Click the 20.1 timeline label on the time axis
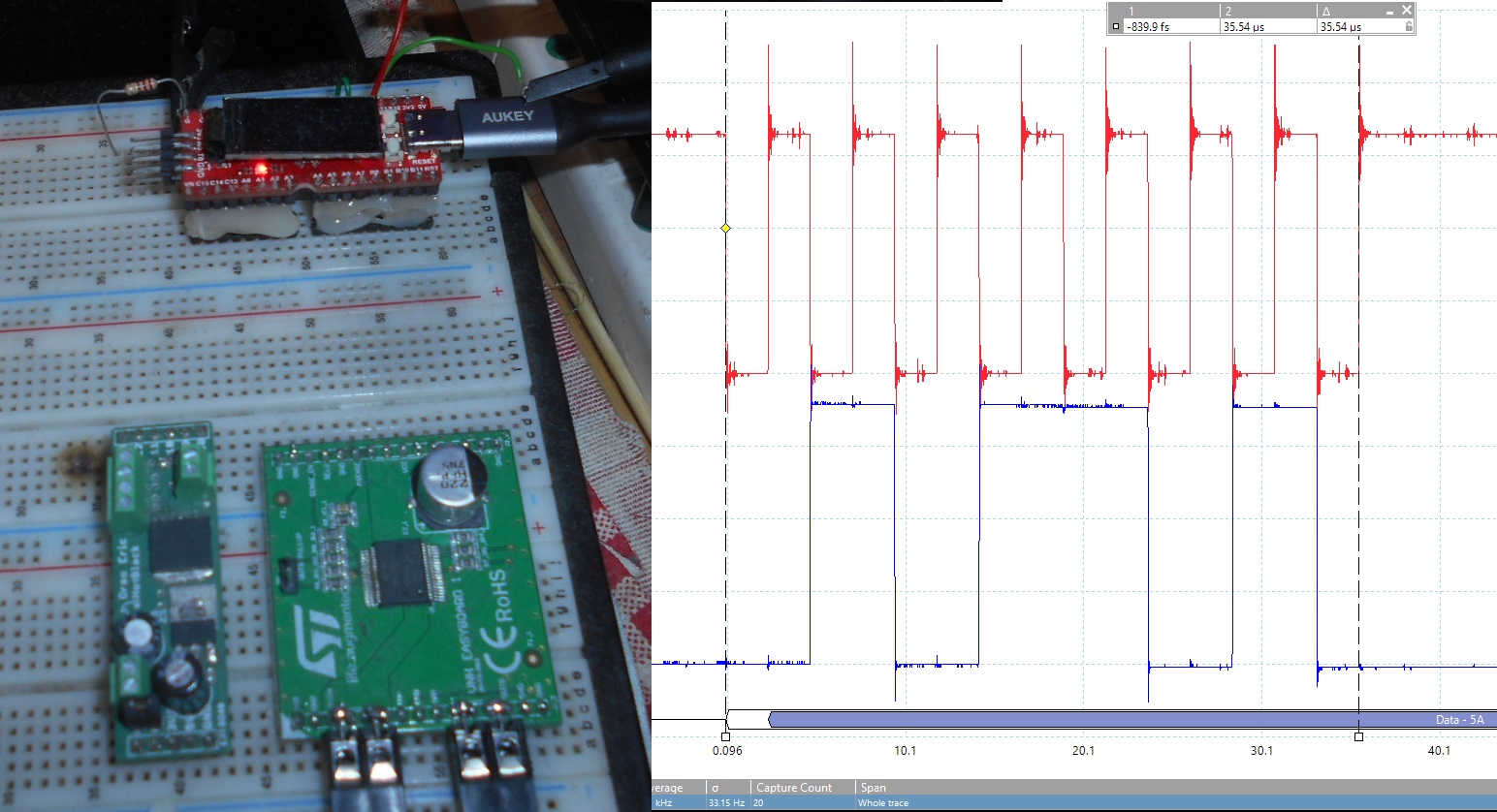This screenshot has height=812, width=1497. point(1084,751)
